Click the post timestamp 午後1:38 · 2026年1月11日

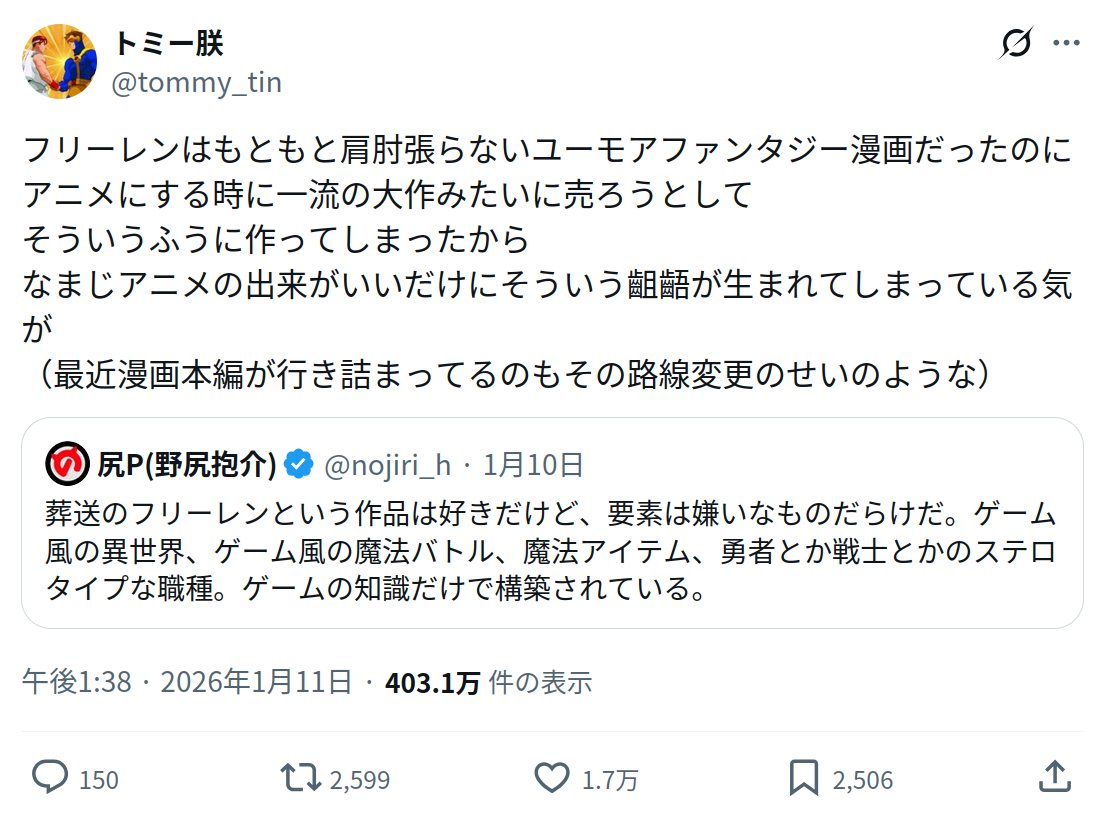point(187,682)
